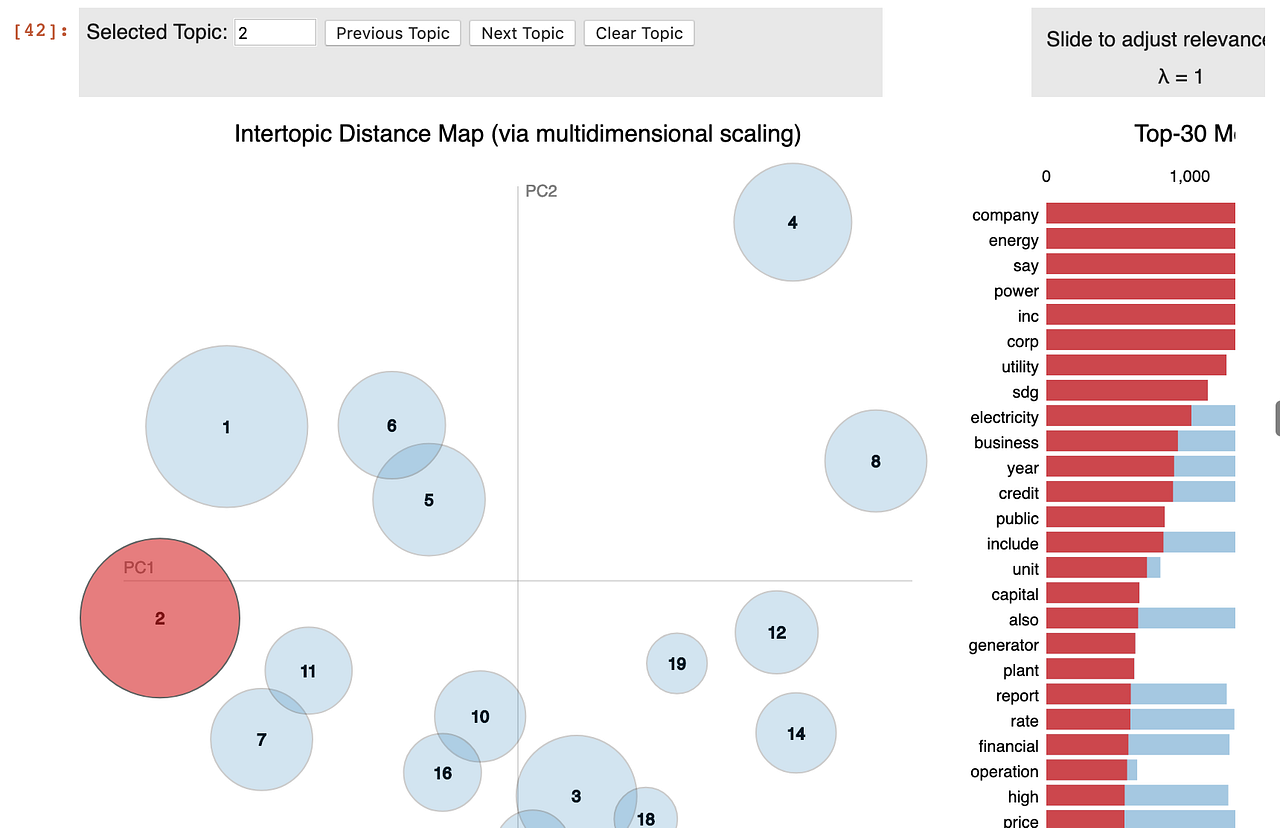Select topic bubble 19 on the distance map

click(x=677, y=662)
